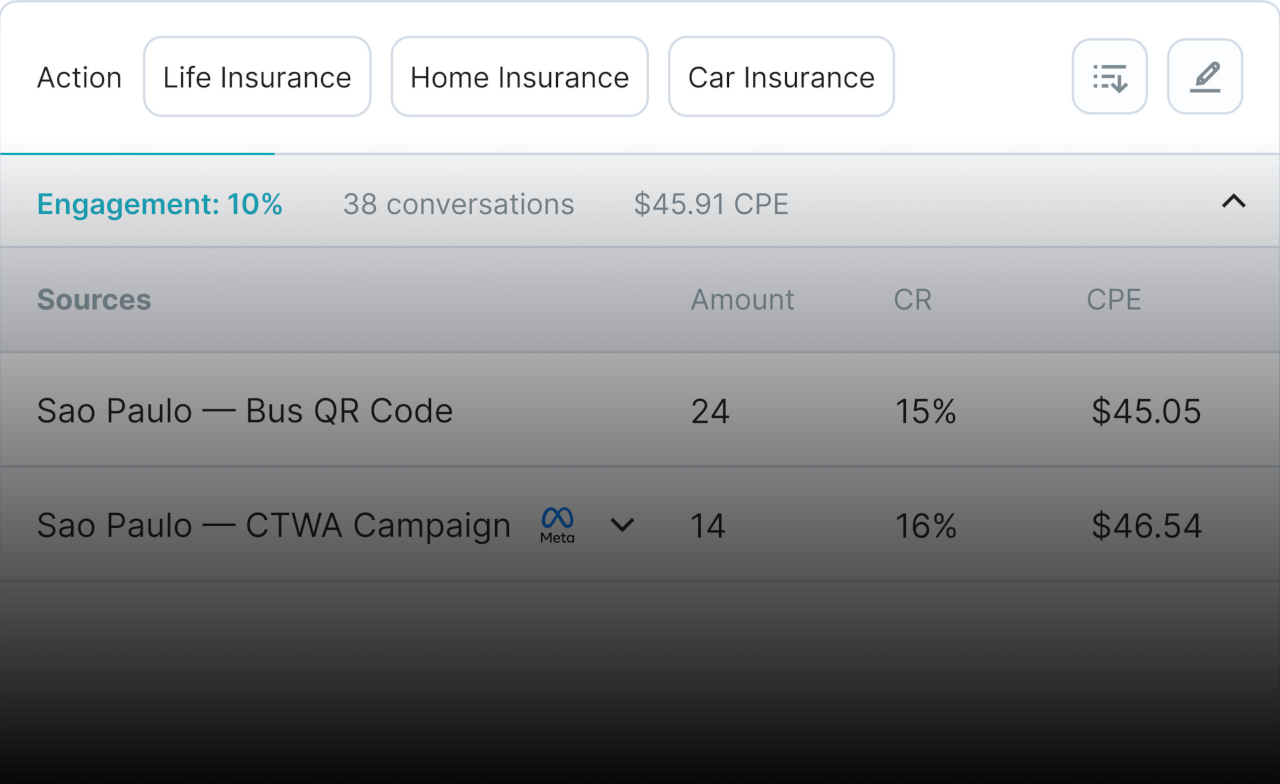The image size is (1280, 784).
Task: Click the Meta logo icon
Action: pyautogui.click(x=557, y=524)
